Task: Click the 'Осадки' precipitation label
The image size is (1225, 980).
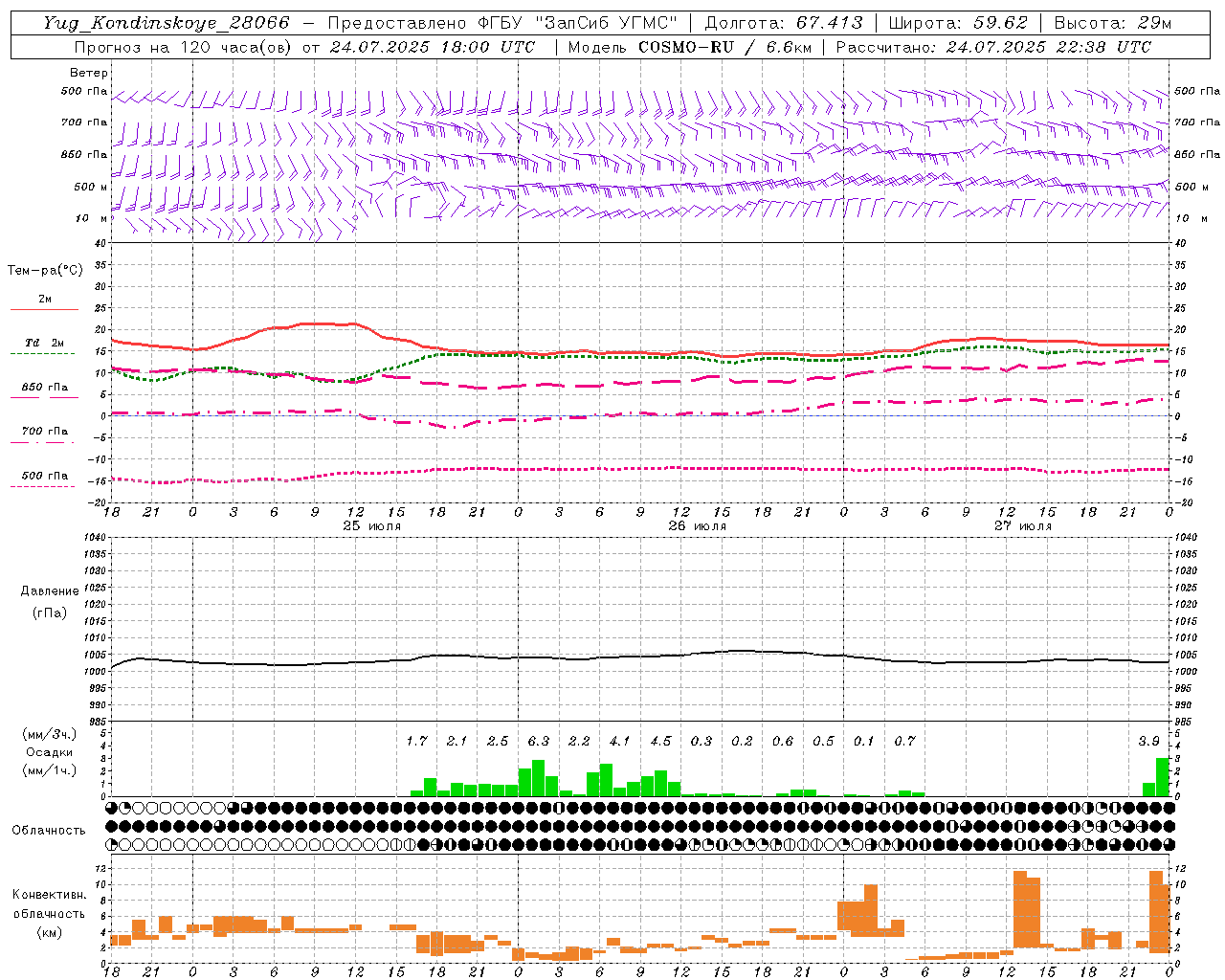Action: point(50,752)
